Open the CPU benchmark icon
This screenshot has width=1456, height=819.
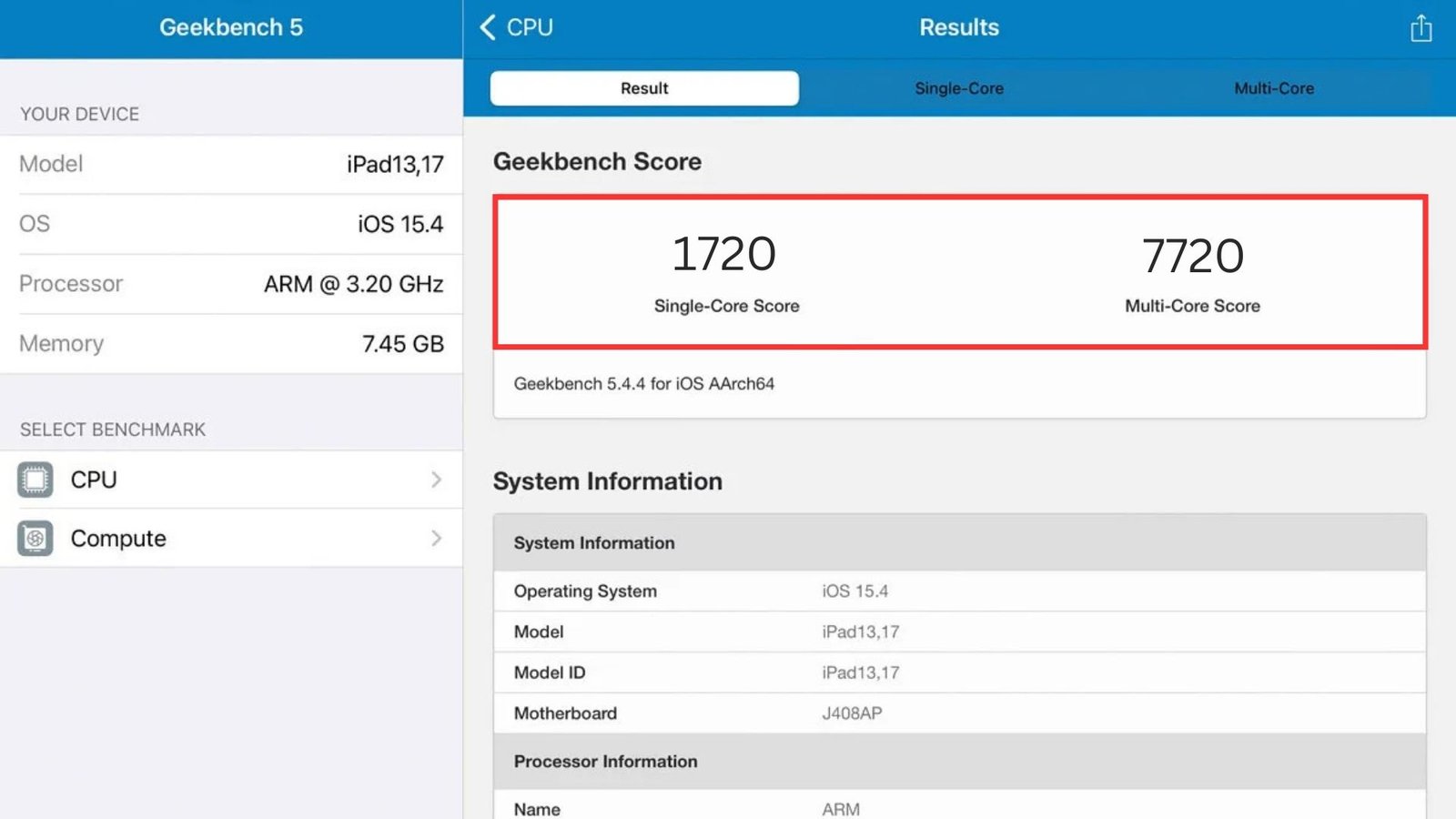coord(35,480)
